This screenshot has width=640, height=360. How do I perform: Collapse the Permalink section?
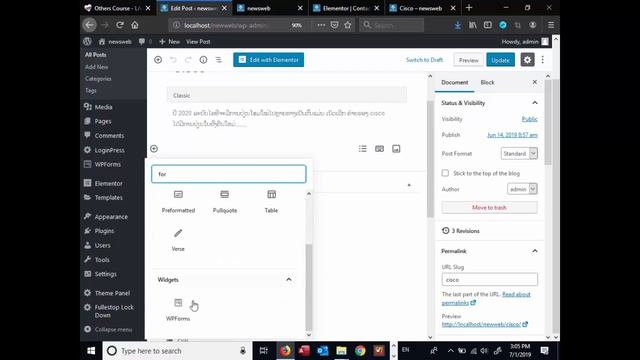(x=535, y=251)
